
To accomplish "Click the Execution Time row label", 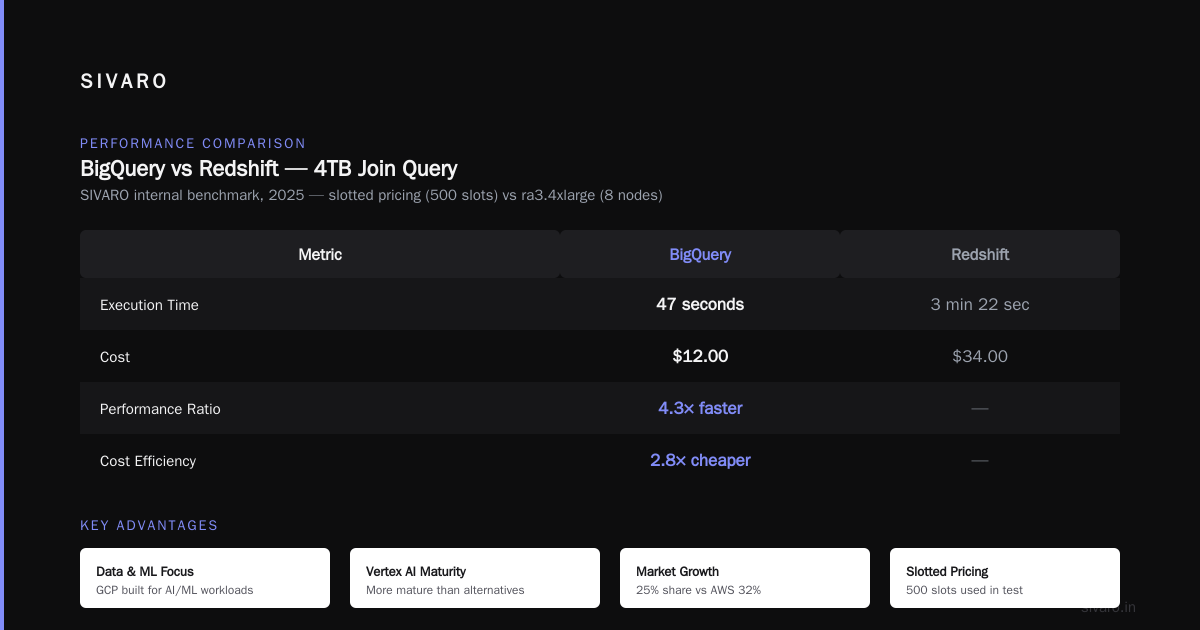I will (x=149, y=305).
